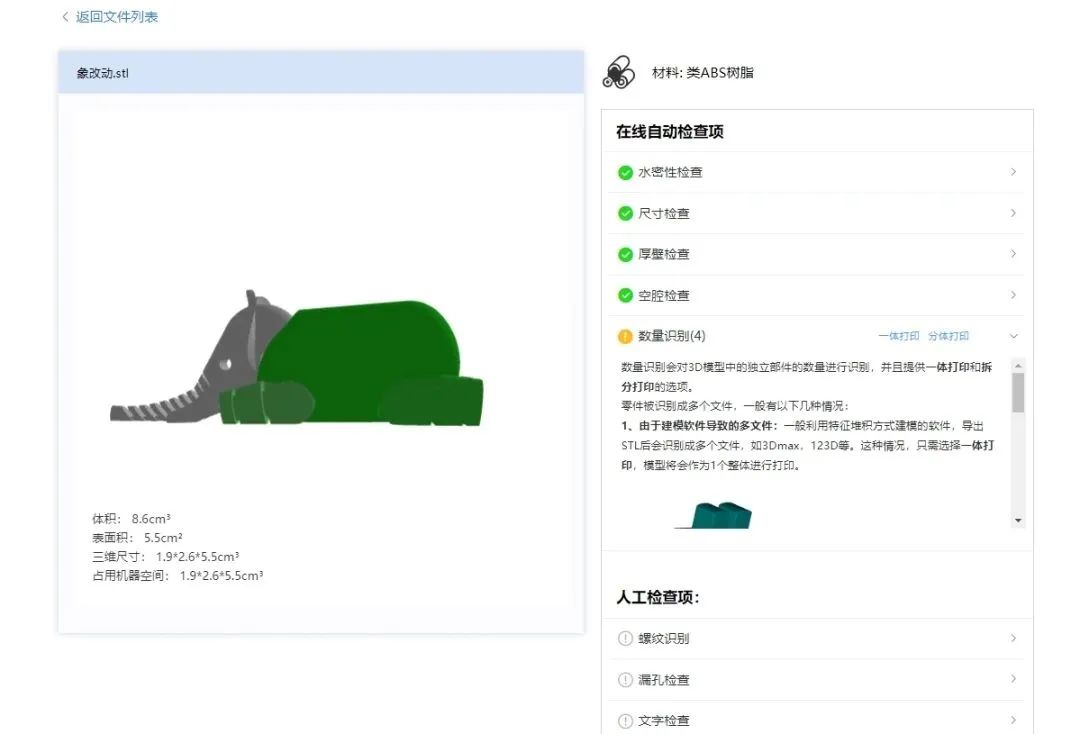Click orange warning icon beside 数量识别

[625, 336]
